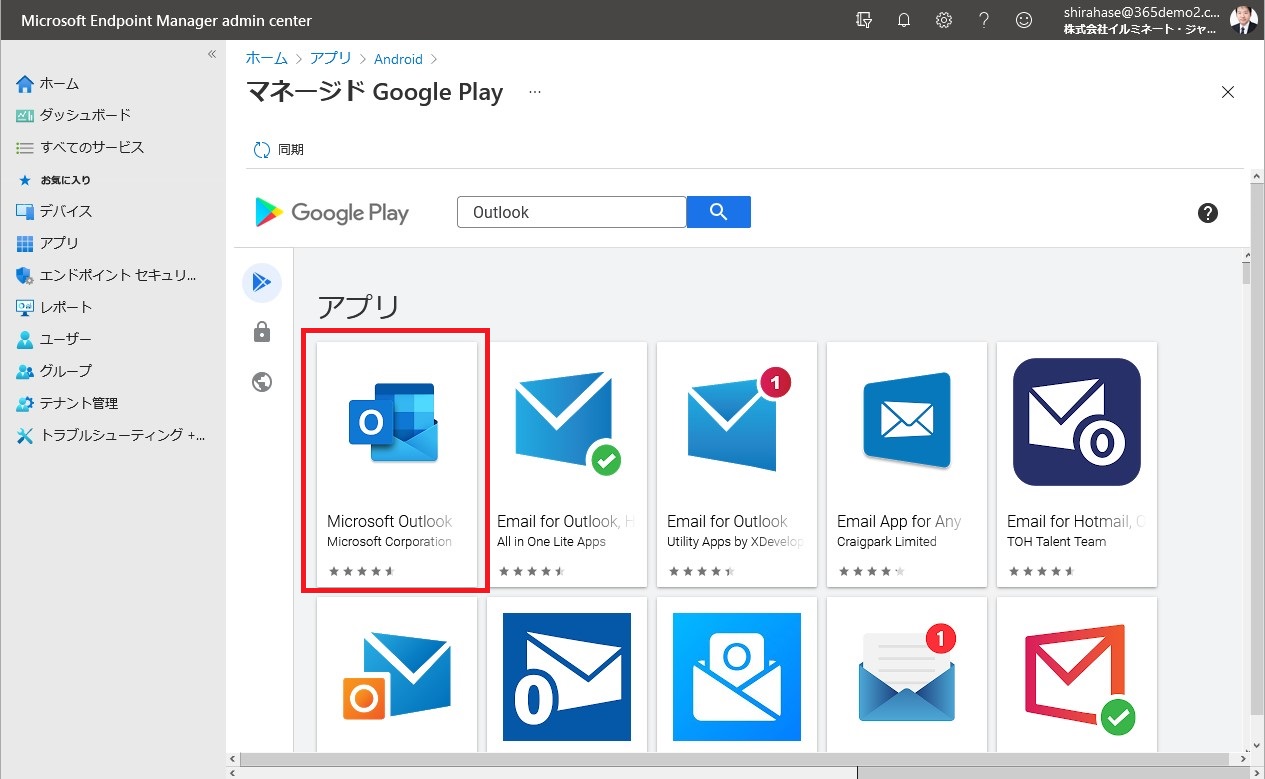Click the アプリ section heading
The image size is (1265, 779).
tap(358, 306)
